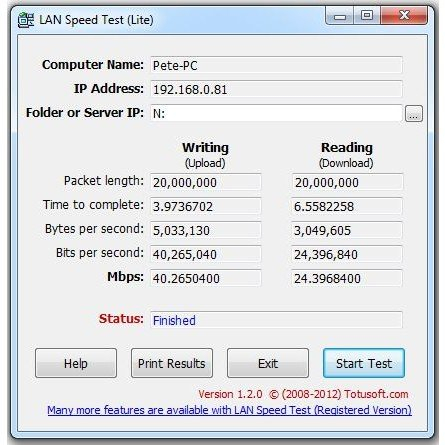This screenshot has height=445, width=445.
Task: Minimize the LAN Speed Test window
Action: click(x=340, y=16)
